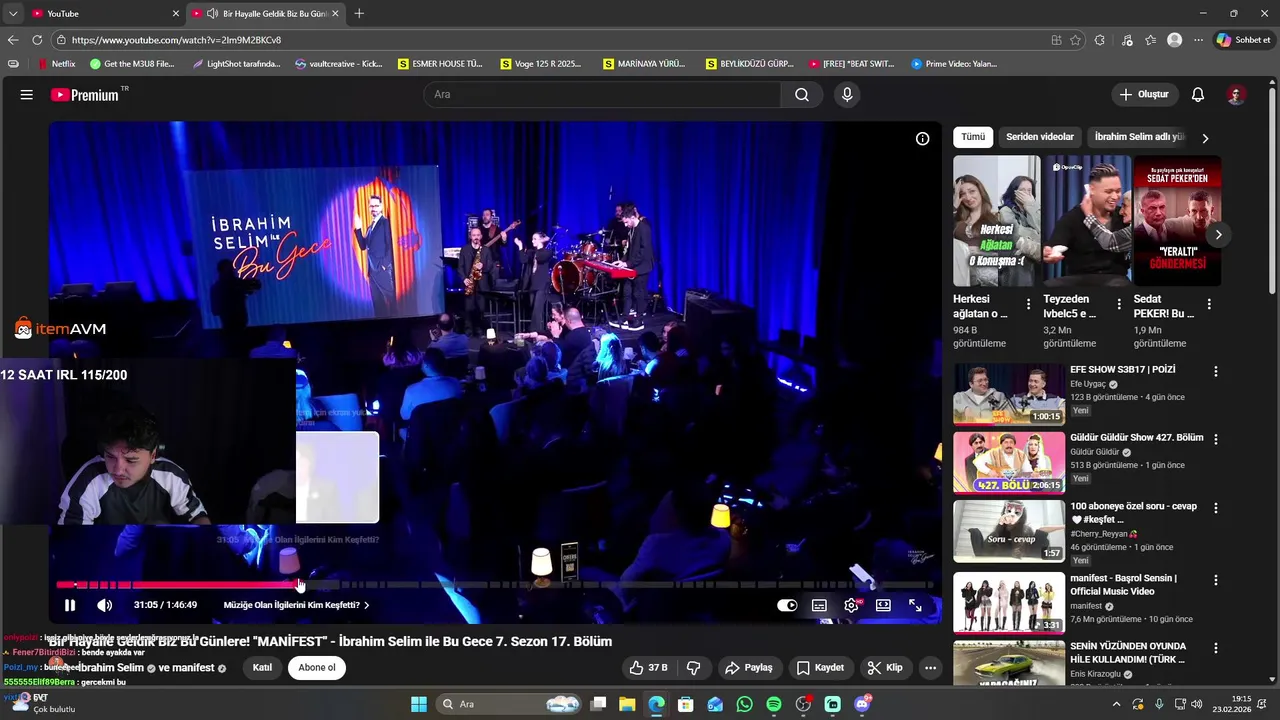Like the video (37 B)
The width and height of the screenshot is (1280, 720).
[x=647, y=668]
